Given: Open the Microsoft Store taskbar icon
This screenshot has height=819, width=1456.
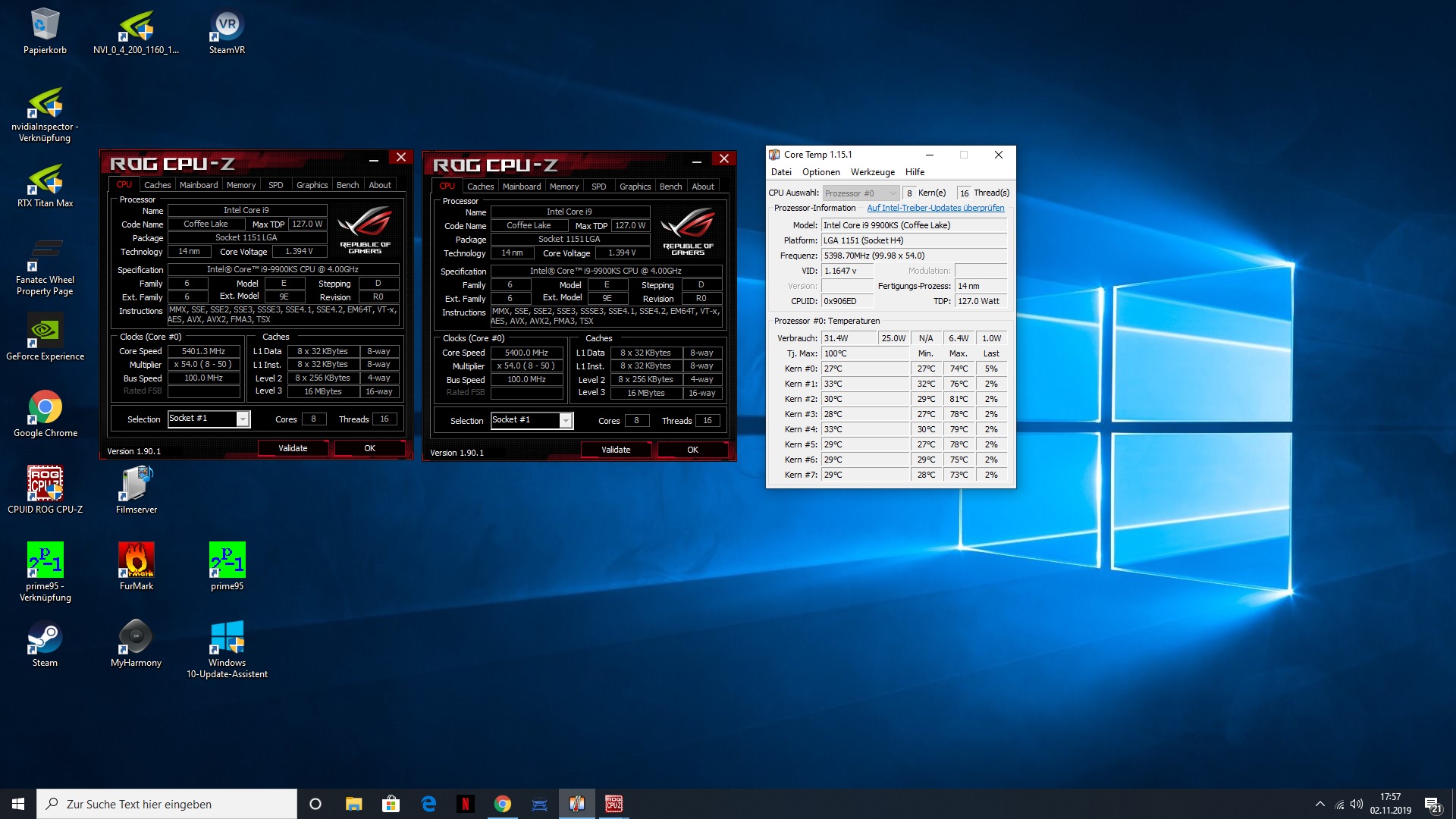Looking at the screenshot, I should point(391,804).
